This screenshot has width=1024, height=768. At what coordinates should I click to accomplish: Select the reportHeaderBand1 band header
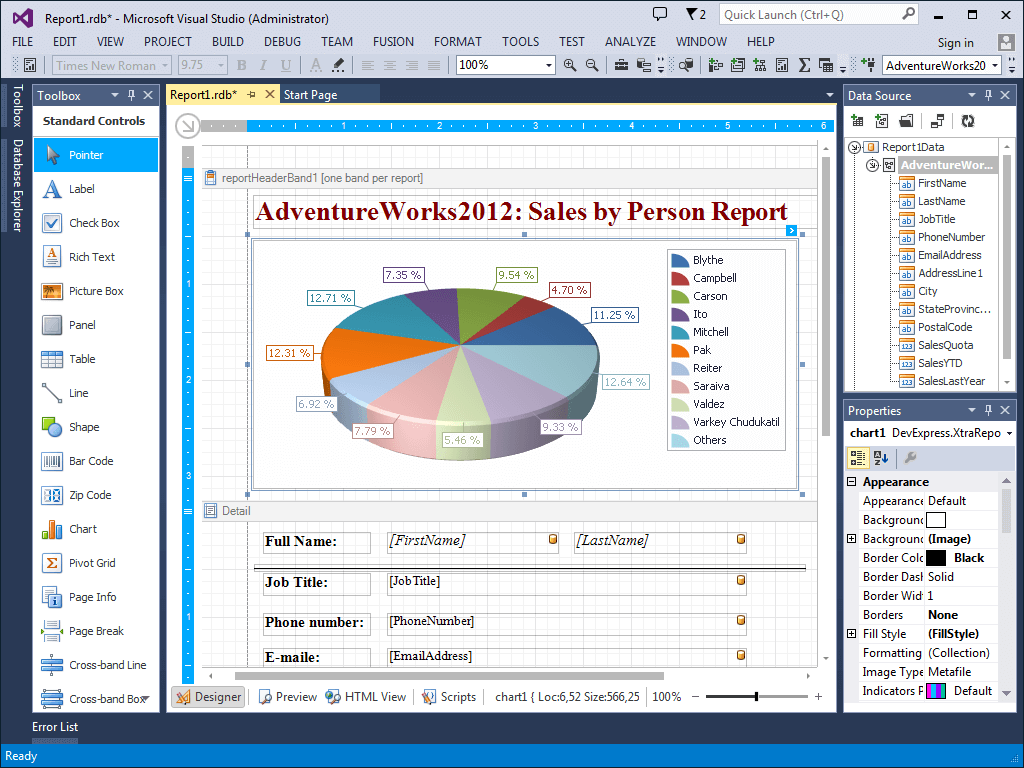509,178
